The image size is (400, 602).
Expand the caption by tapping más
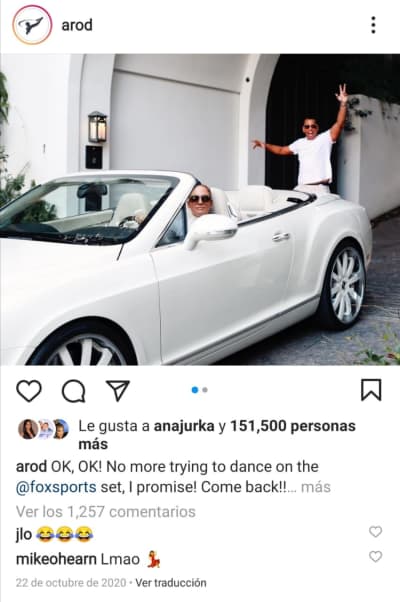tap(316, 487)
